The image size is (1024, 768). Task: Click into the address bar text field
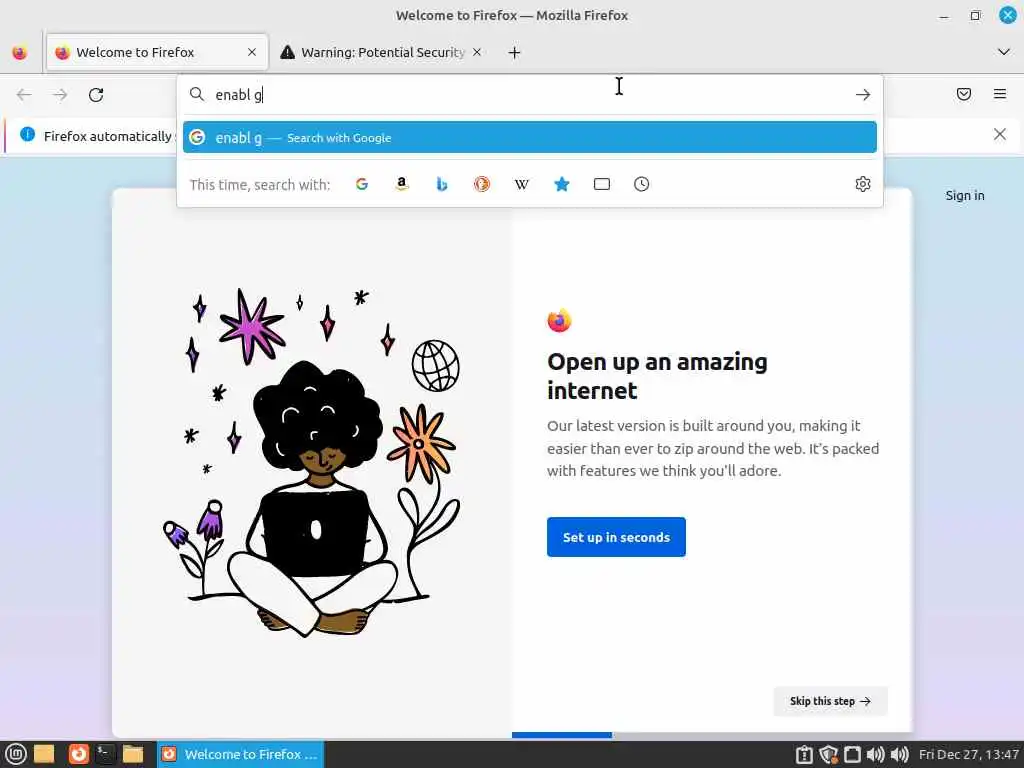point(529,95)
